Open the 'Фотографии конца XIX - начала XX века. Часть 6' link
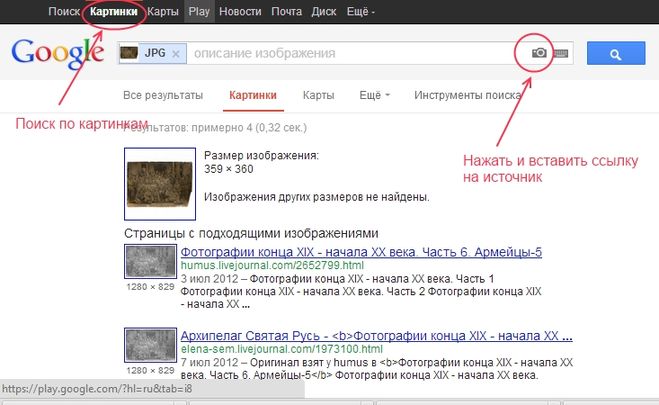This screenshot has width=659, height=405. click(x=361, y=252)
